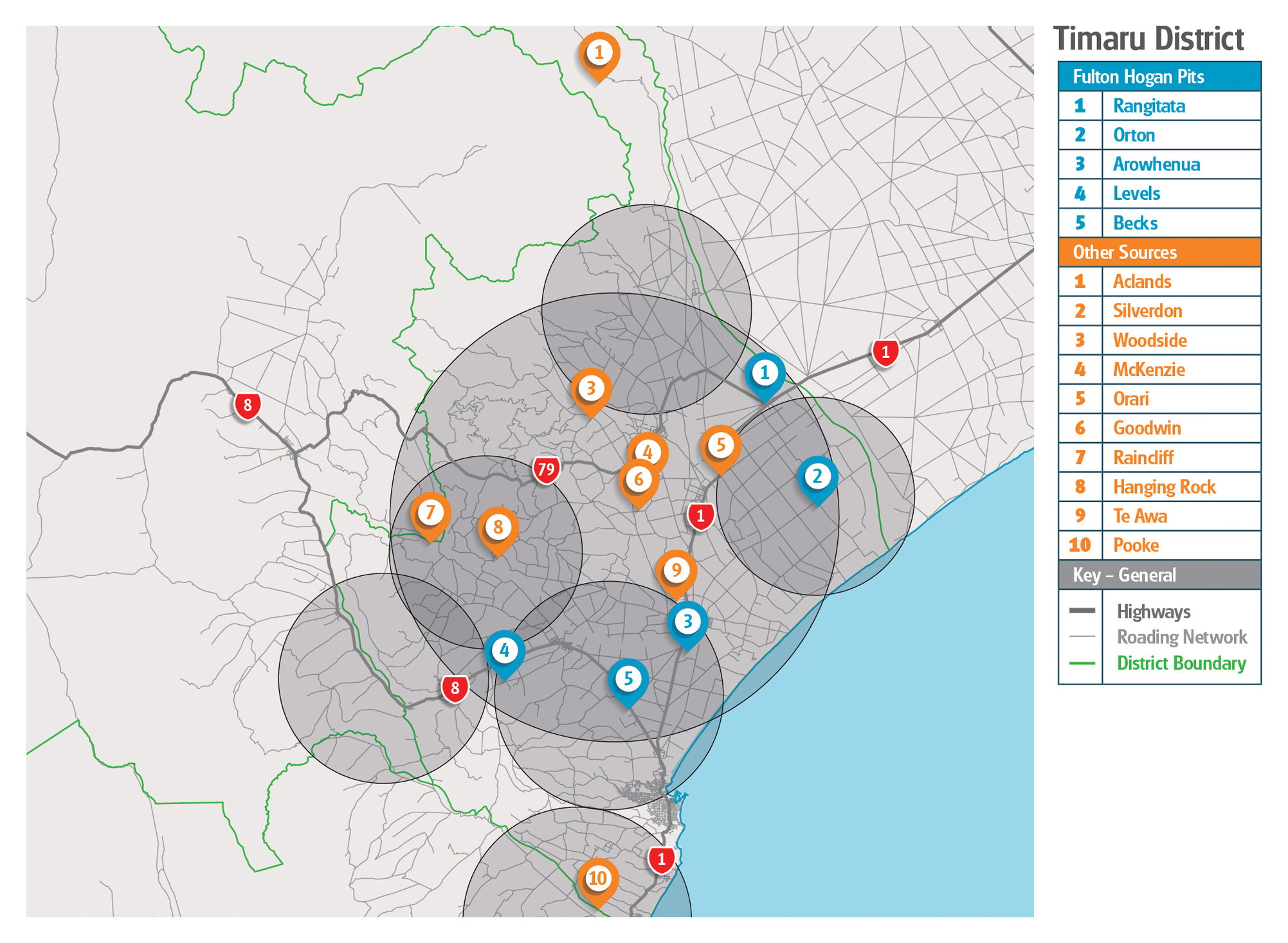Click blue map pin 5 for Becks pit
Image resolution: width=1288 pixels, height=943 pixels.
tap(628, 683)
